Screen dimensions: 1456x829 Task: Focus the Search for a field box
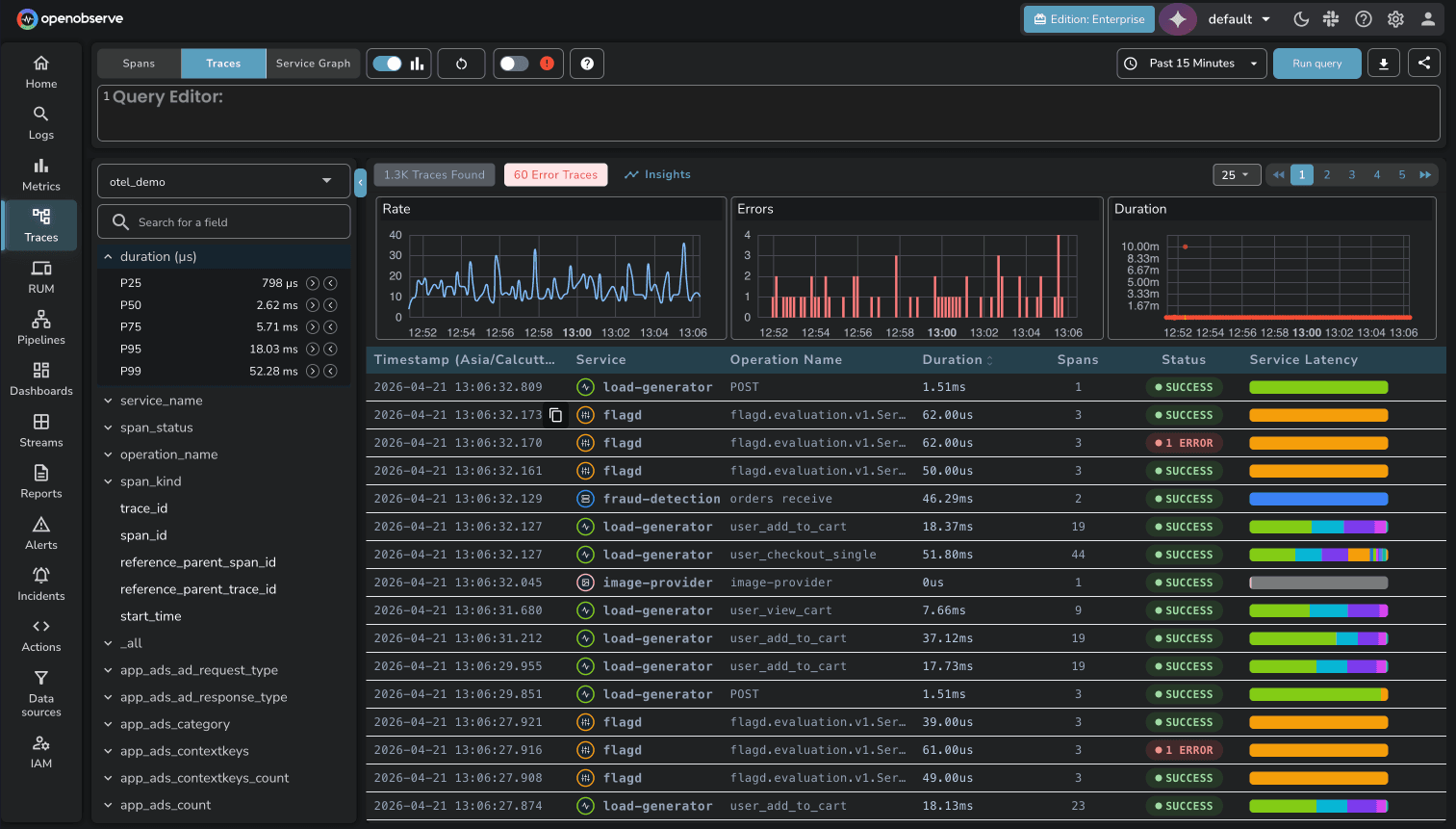(223, 221)
